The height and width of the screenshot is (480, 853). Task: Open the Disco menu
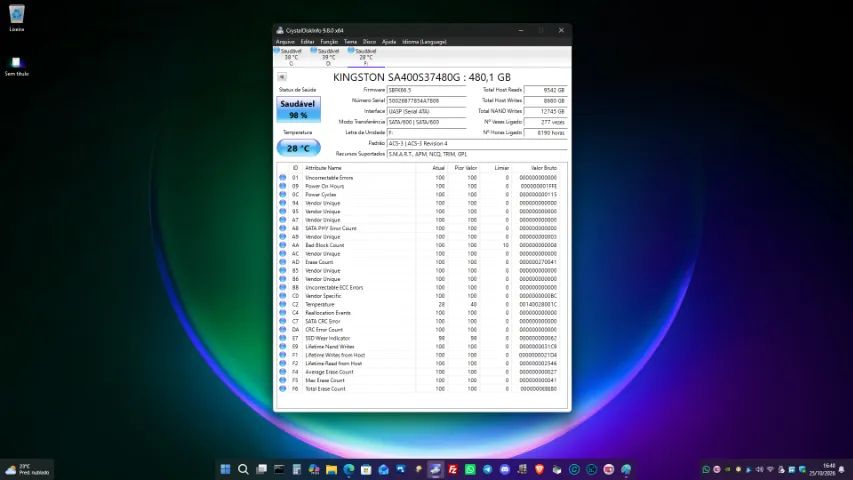(369, 41)
